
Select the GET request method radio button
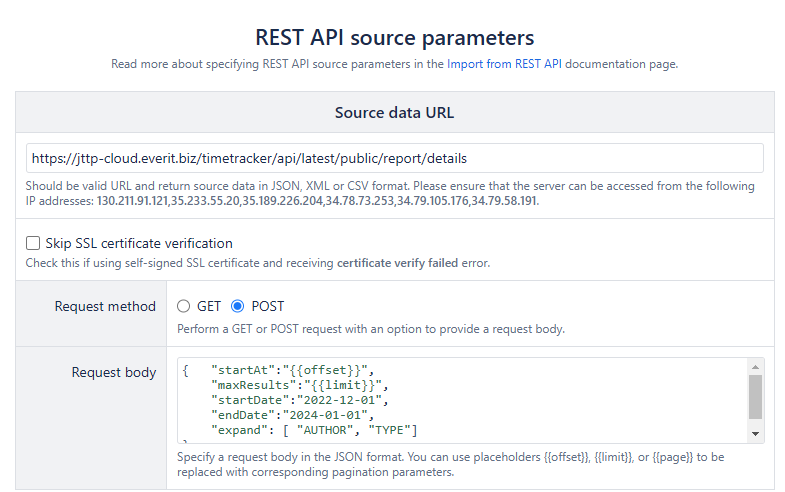tap(183, 306)
